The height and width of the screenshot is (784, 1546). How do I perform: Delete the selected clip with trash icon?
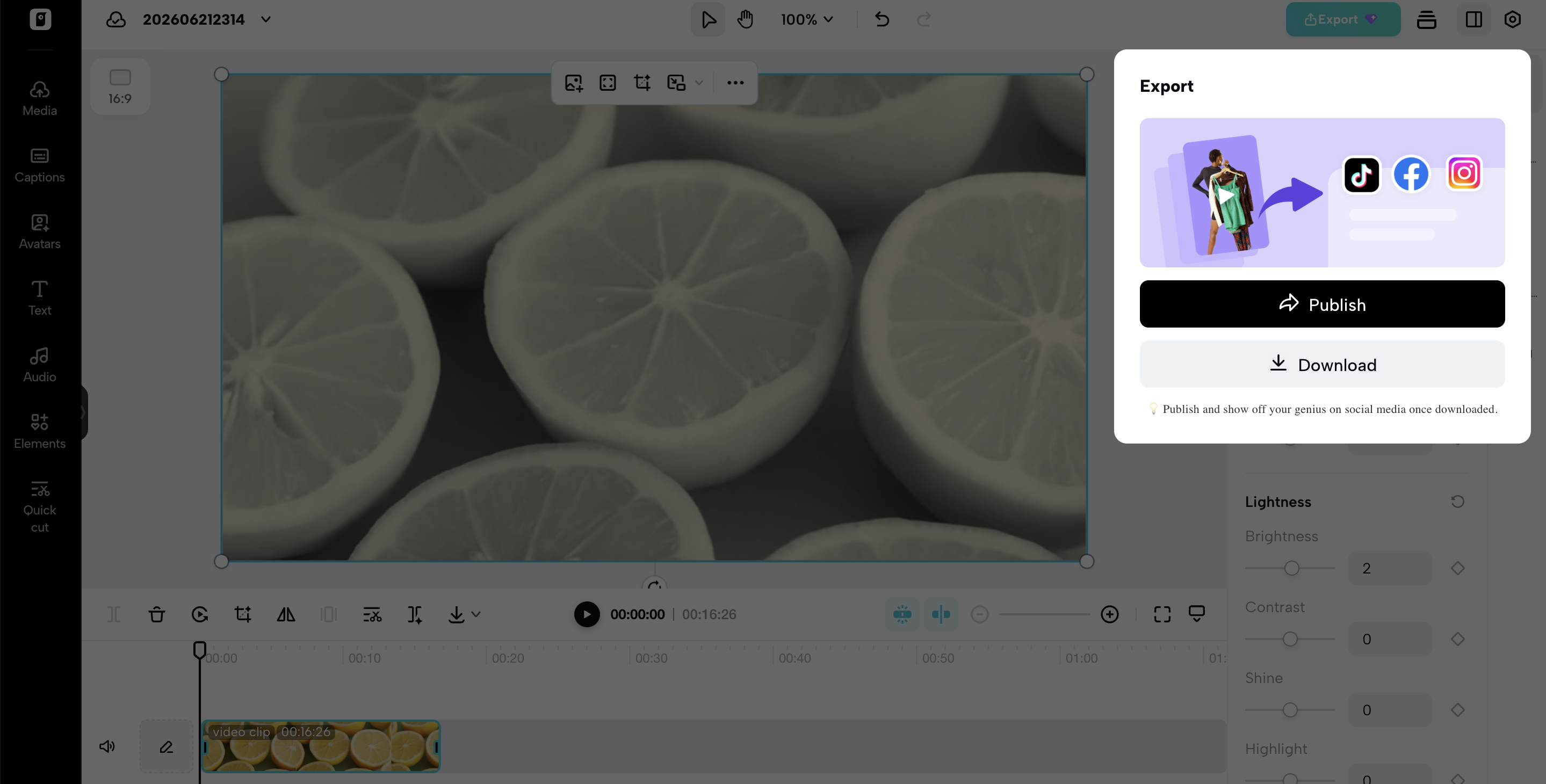pyautogui.click(x=157, y=614)
